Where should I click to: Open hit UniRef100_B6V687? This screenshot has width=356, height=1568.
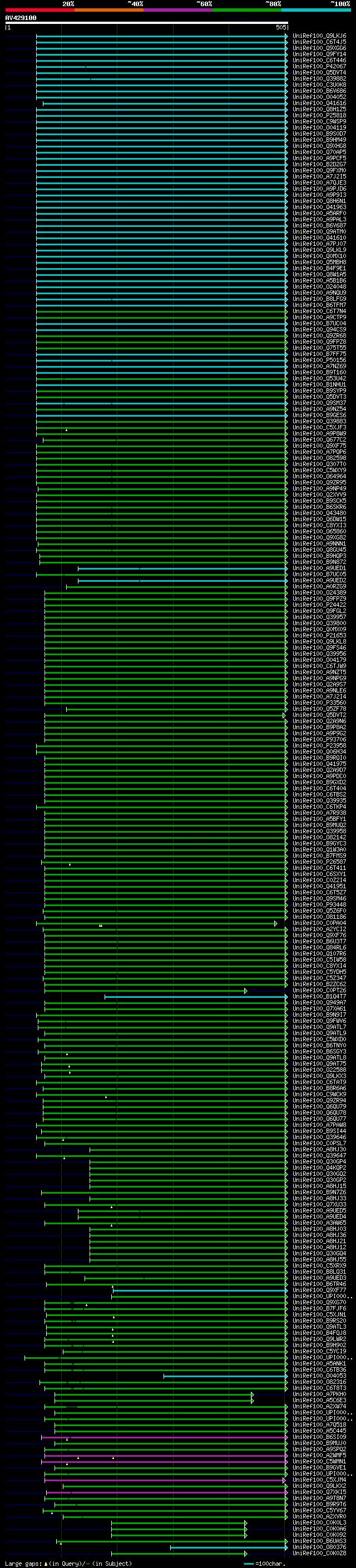(319, 225)
